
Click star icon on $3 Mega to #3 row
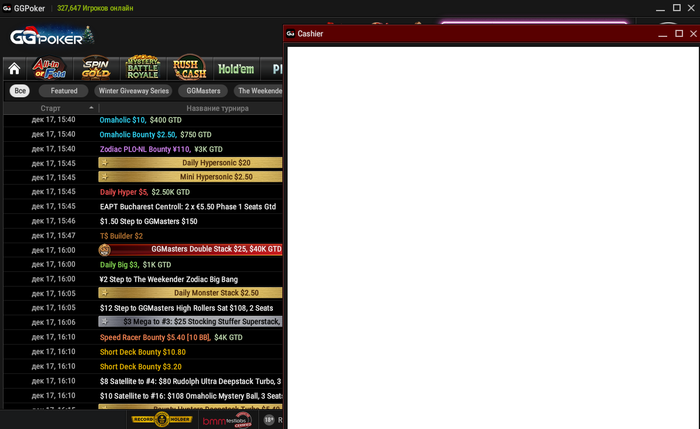tap(104, 321)
